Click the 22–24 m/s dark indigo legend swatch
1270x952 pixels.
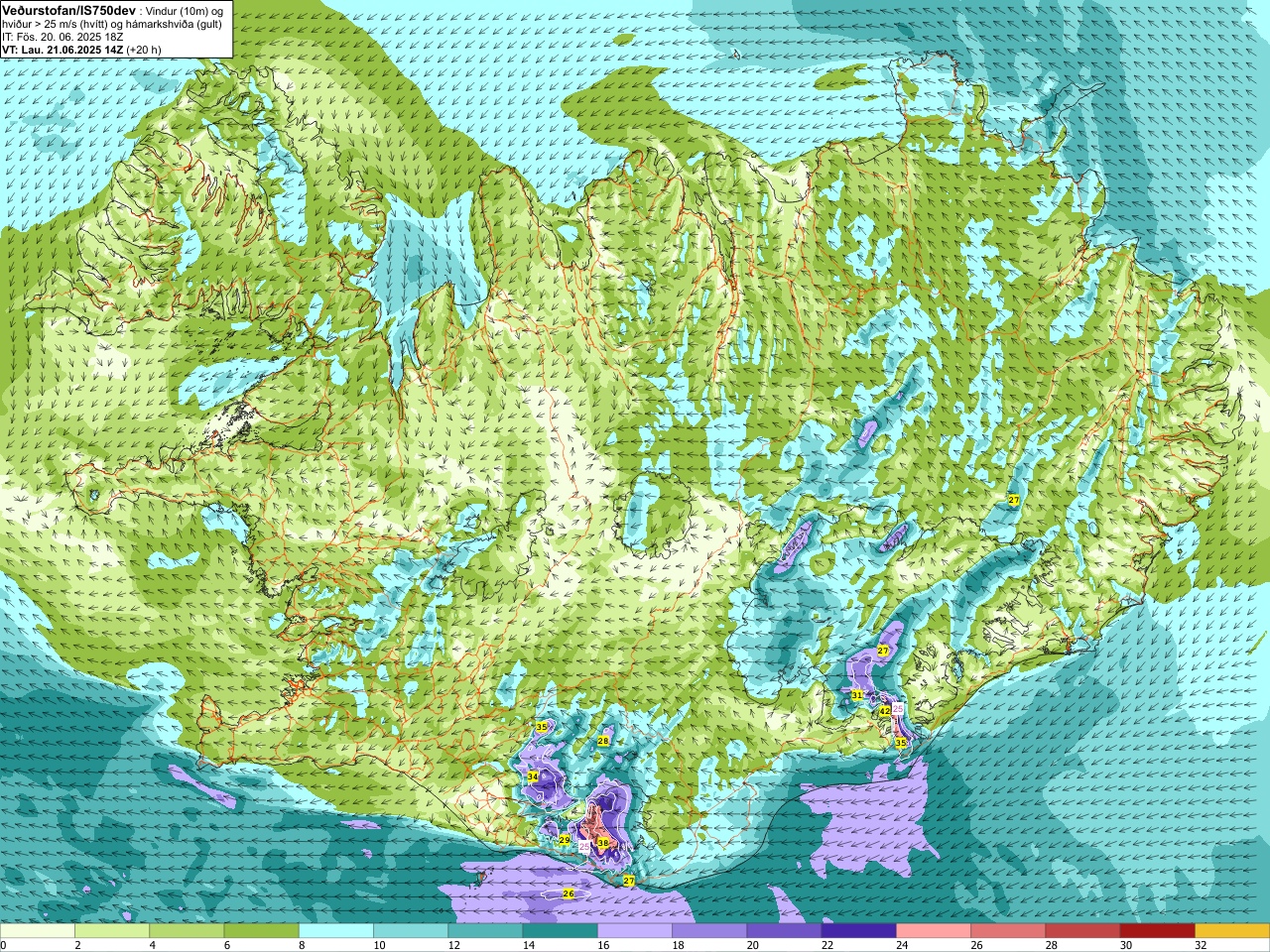[858, 931]
